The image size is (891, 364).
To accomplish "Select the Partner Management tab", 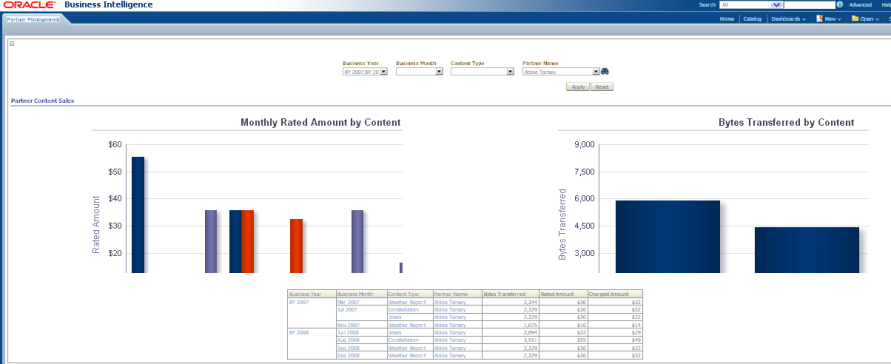I will coord(32,19).
